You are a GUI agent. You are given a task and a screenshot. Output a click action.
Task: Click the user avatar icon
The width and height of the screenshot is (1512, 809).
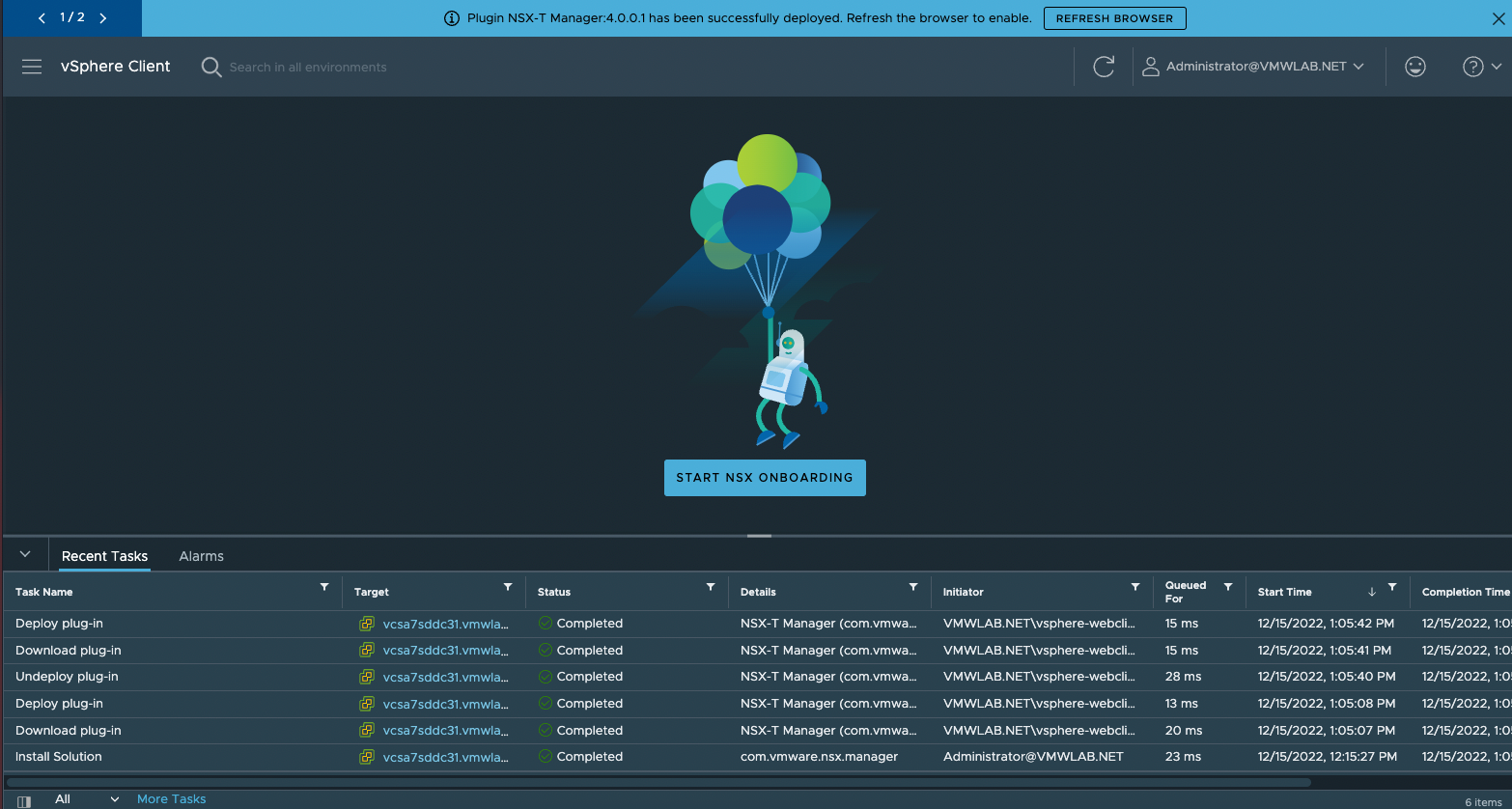[x=1150, y=67]
